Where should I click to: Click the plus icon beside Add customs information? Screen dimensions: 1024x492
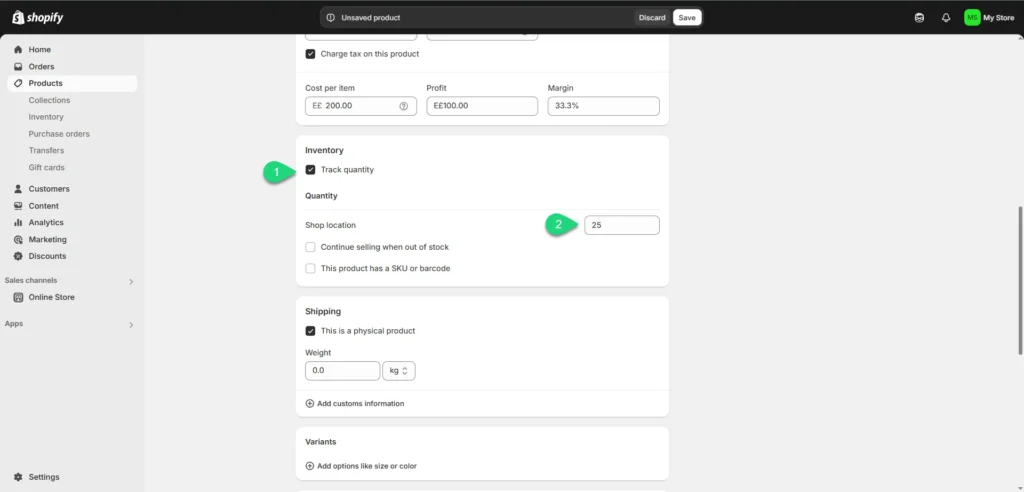click(x=310, y=404)
